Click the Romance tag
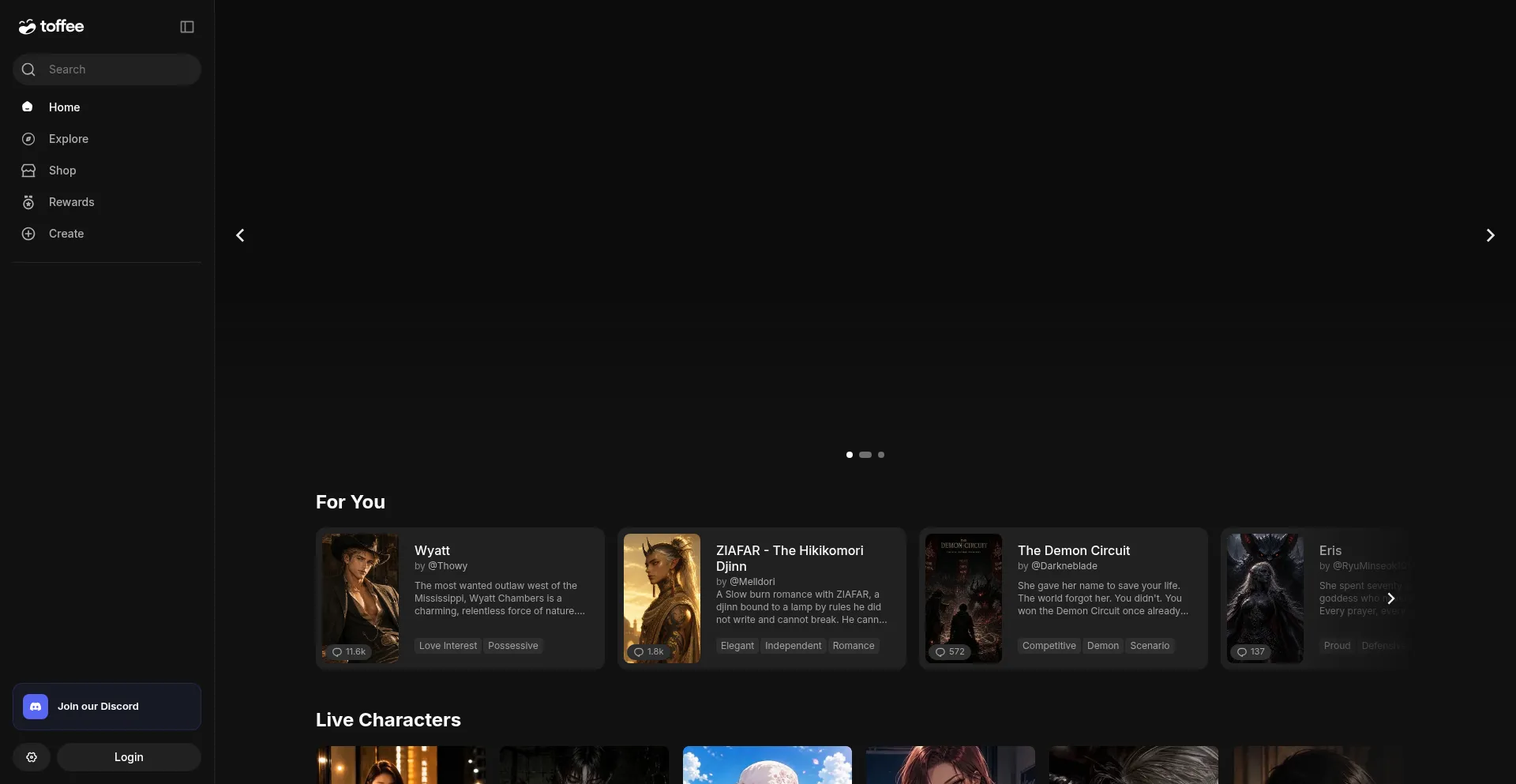This screenshot has height=784, width=1516. point(854,646)
